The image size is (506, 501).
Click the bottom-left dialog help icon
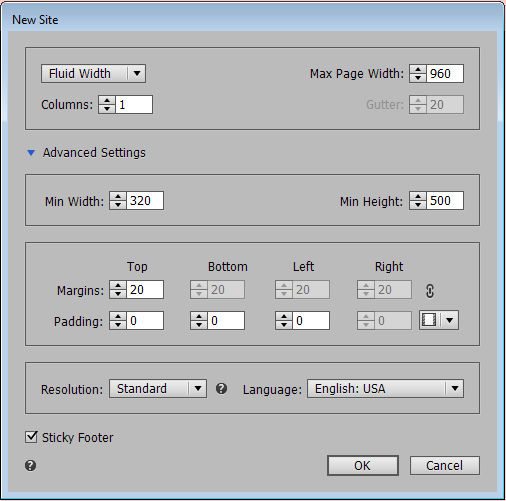[31, 465]
